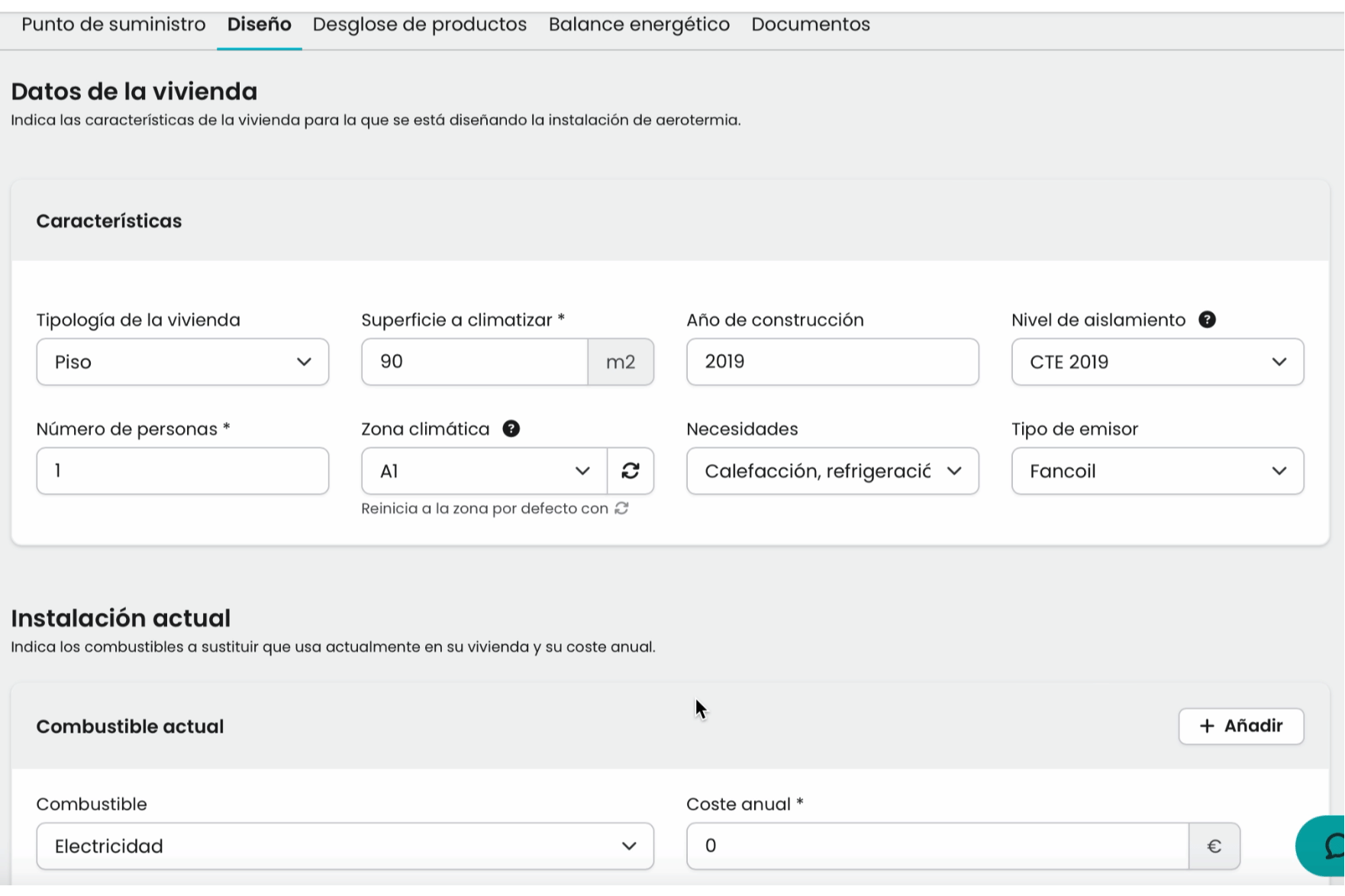Expand the Necesidades dropdown

point(833,471)
